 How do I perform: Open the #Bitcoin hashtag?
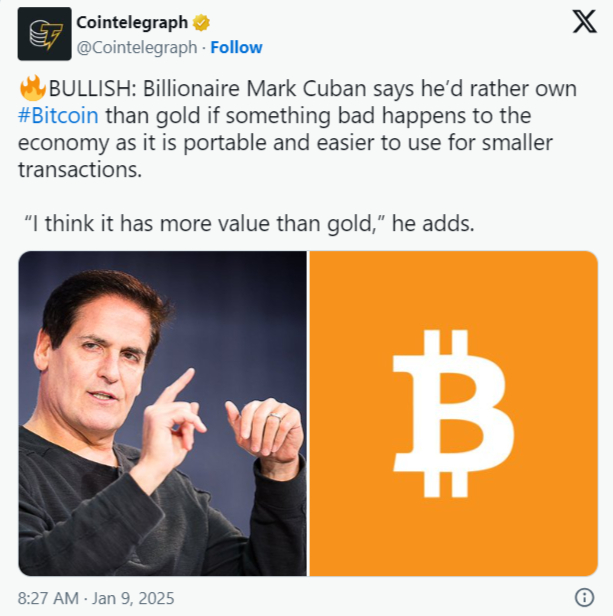pyautogui.click(x=58, y=116)
